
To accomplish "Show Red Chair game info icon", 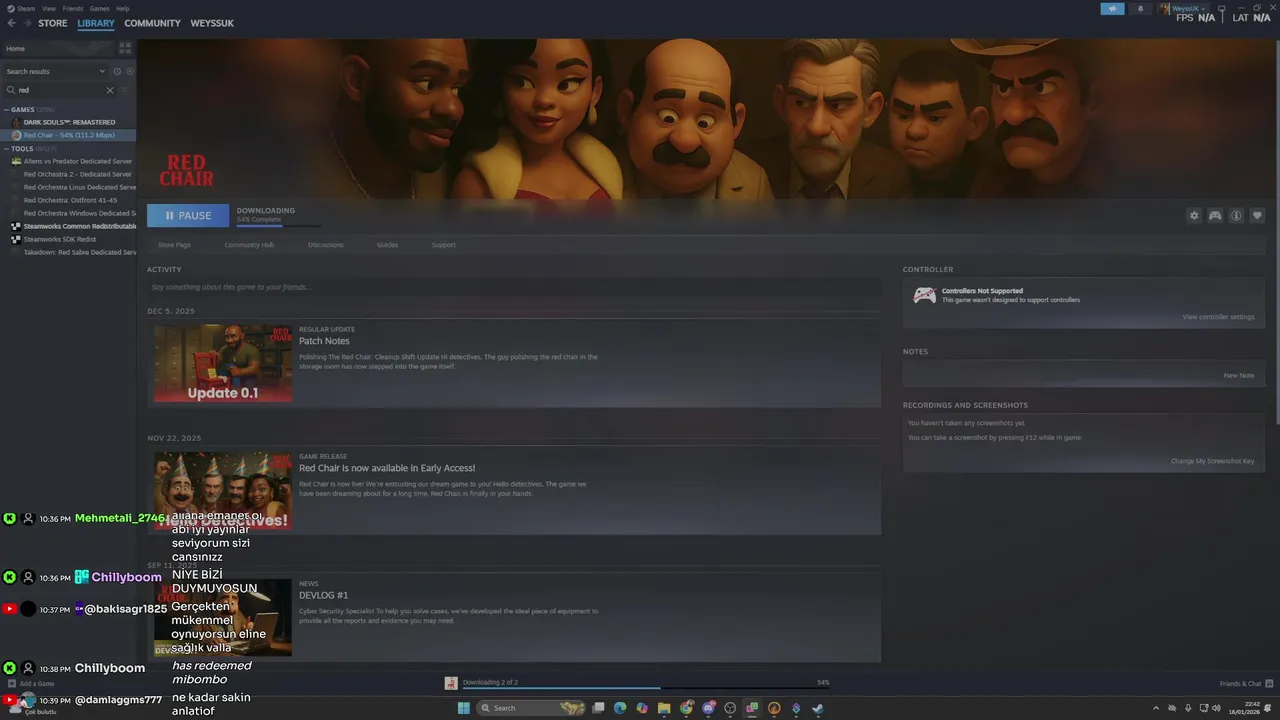I will pyautogui.click(x=1236, y=216).
